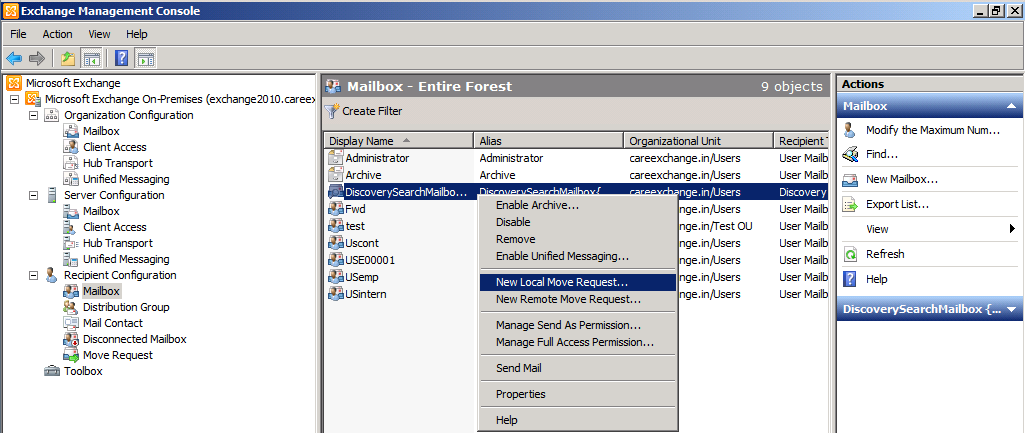Click Refresh action link
The width and height of the screenshot is (1025, 433).
pos(885,254)
